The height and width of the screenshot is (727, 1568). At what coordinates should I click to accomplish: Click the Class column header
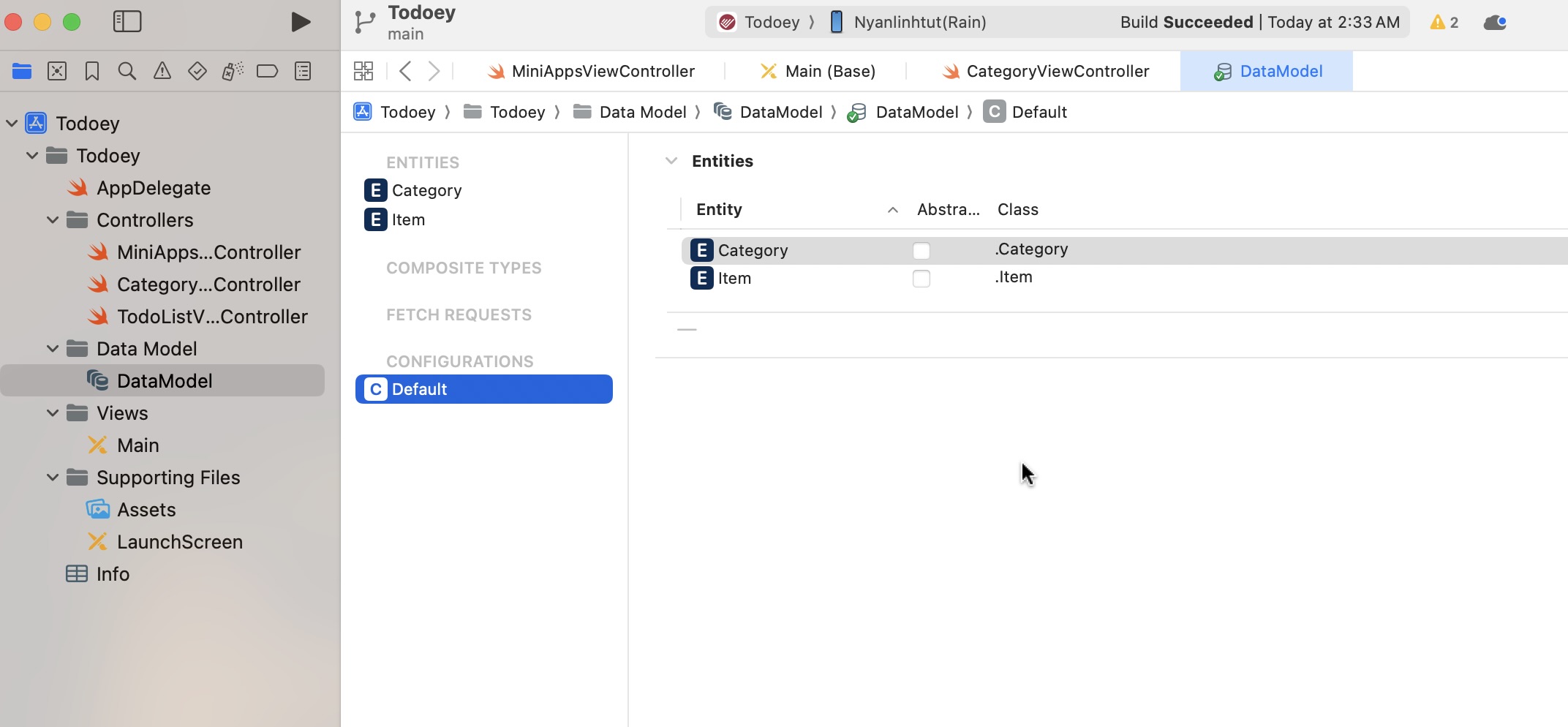coord(1018,210)
